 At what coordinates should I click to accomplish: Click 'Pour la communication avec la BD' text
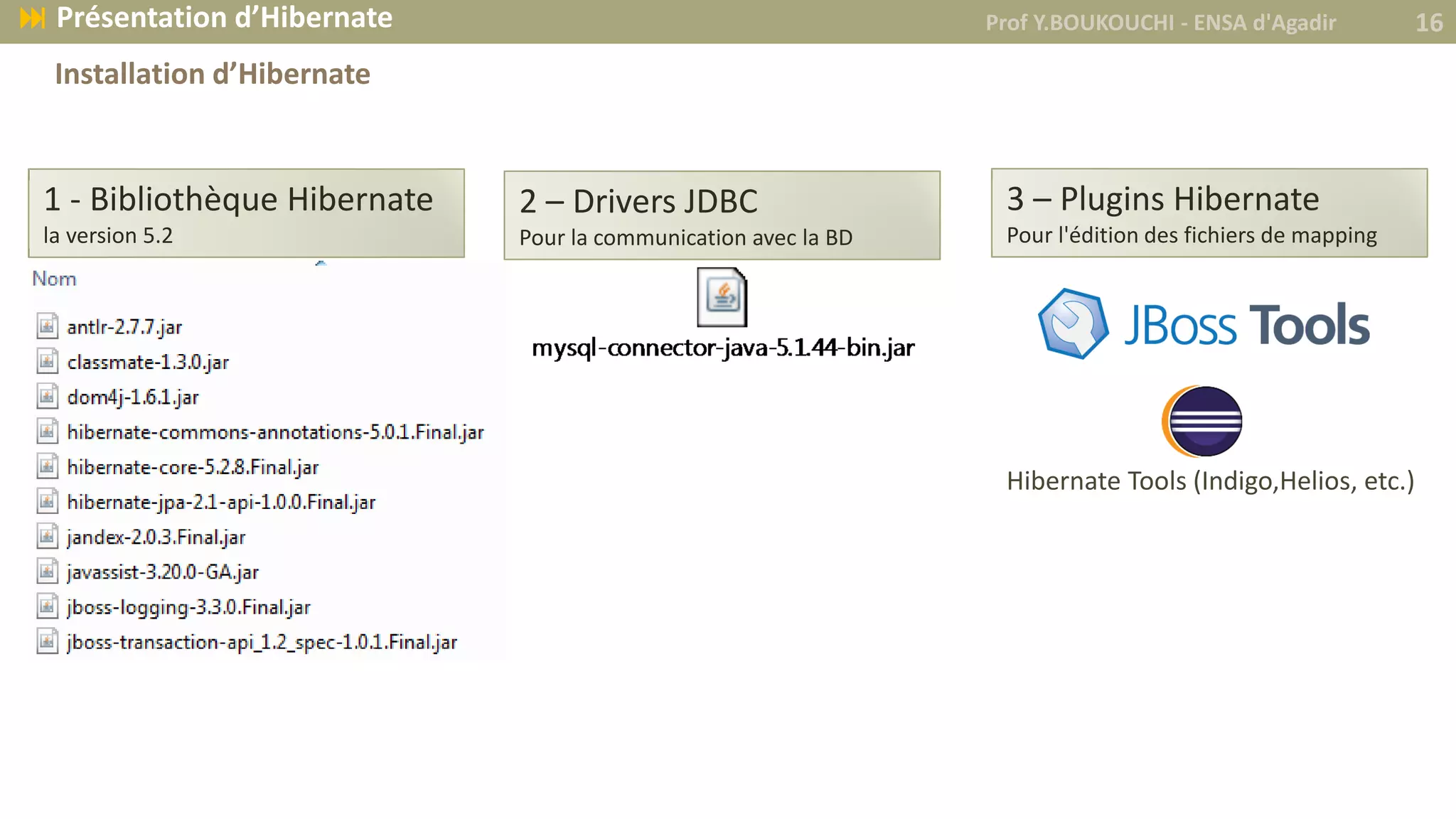pos(686,237)
